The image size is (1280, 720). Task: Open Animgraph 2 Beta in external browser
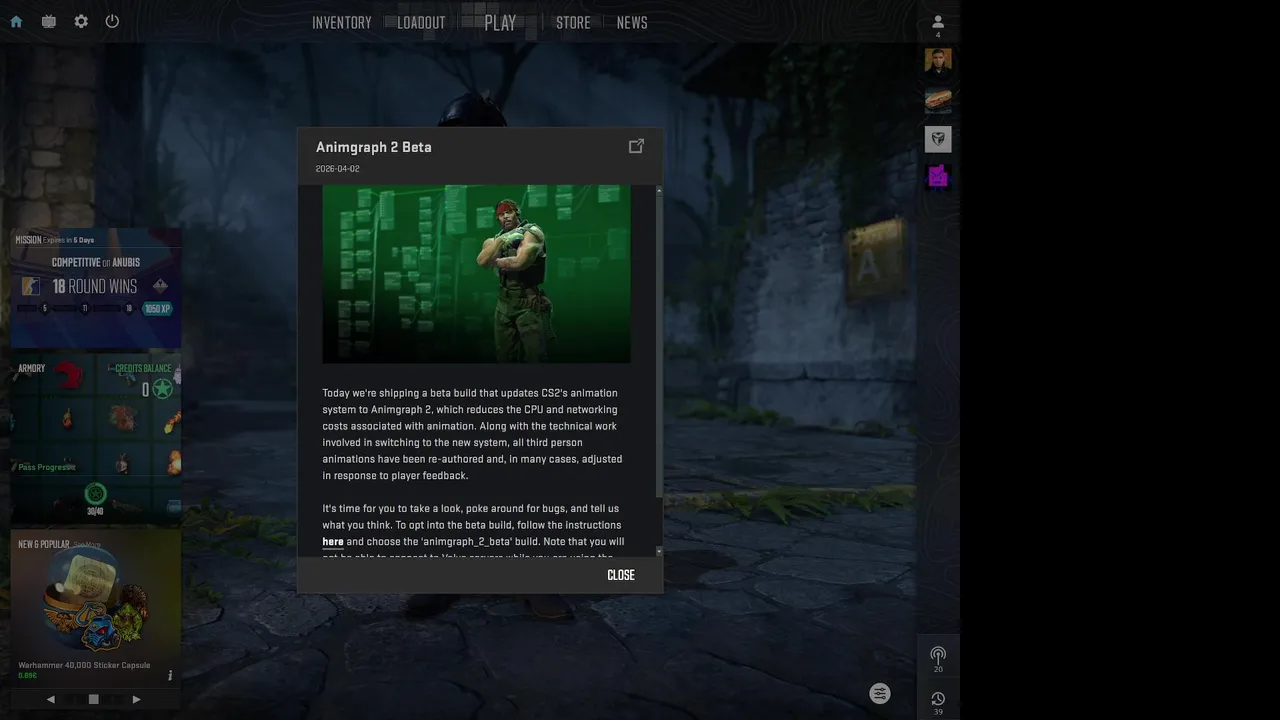tap(636, 146)
